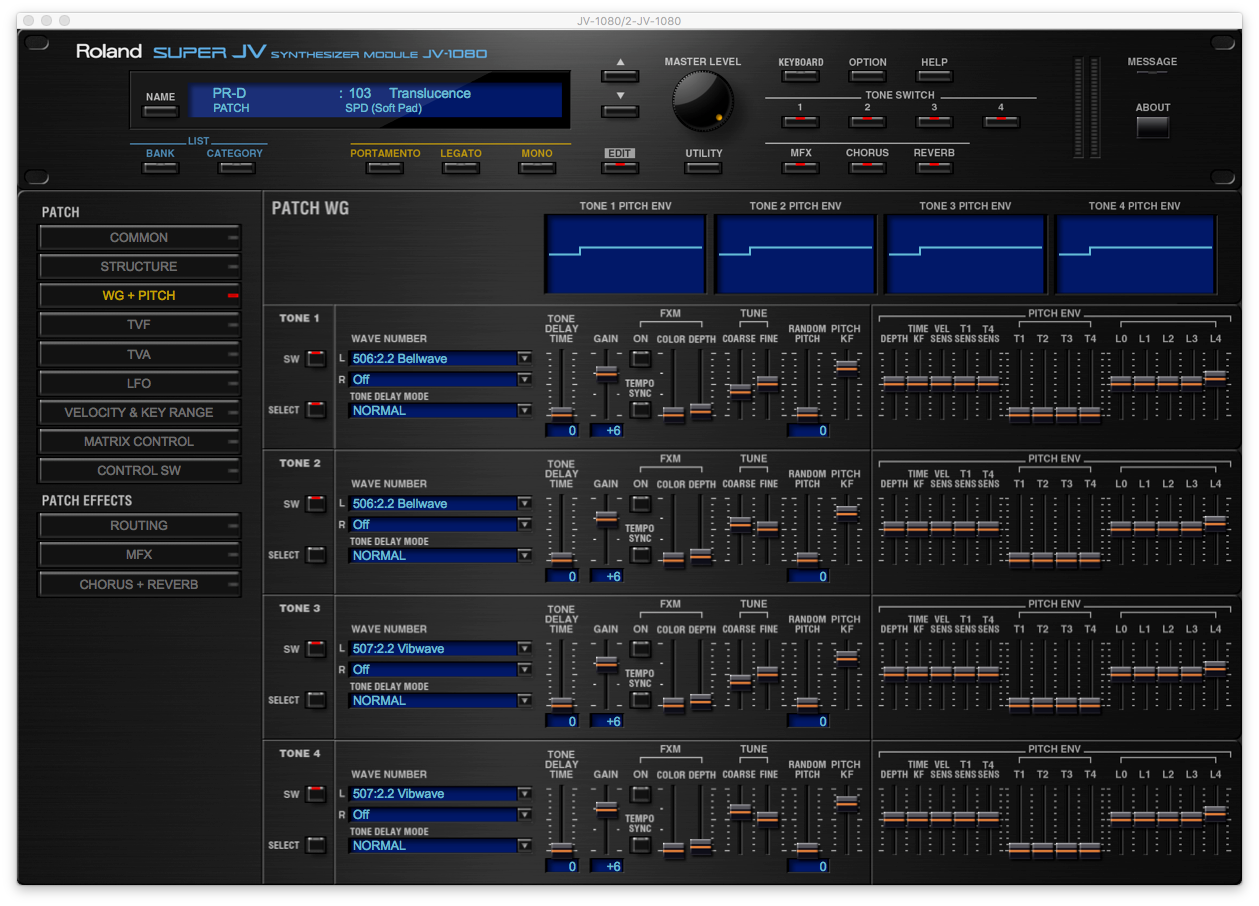Toggle the Tone 3 SW button
The image size is (1259, 906).
[x=316, y=649]
